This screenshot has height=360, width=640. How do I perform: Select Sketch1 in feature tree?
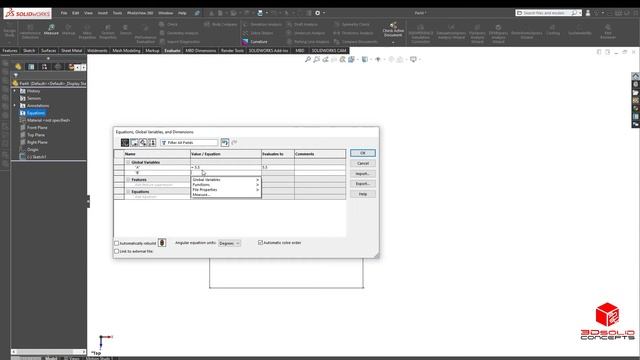click(36, 157)
